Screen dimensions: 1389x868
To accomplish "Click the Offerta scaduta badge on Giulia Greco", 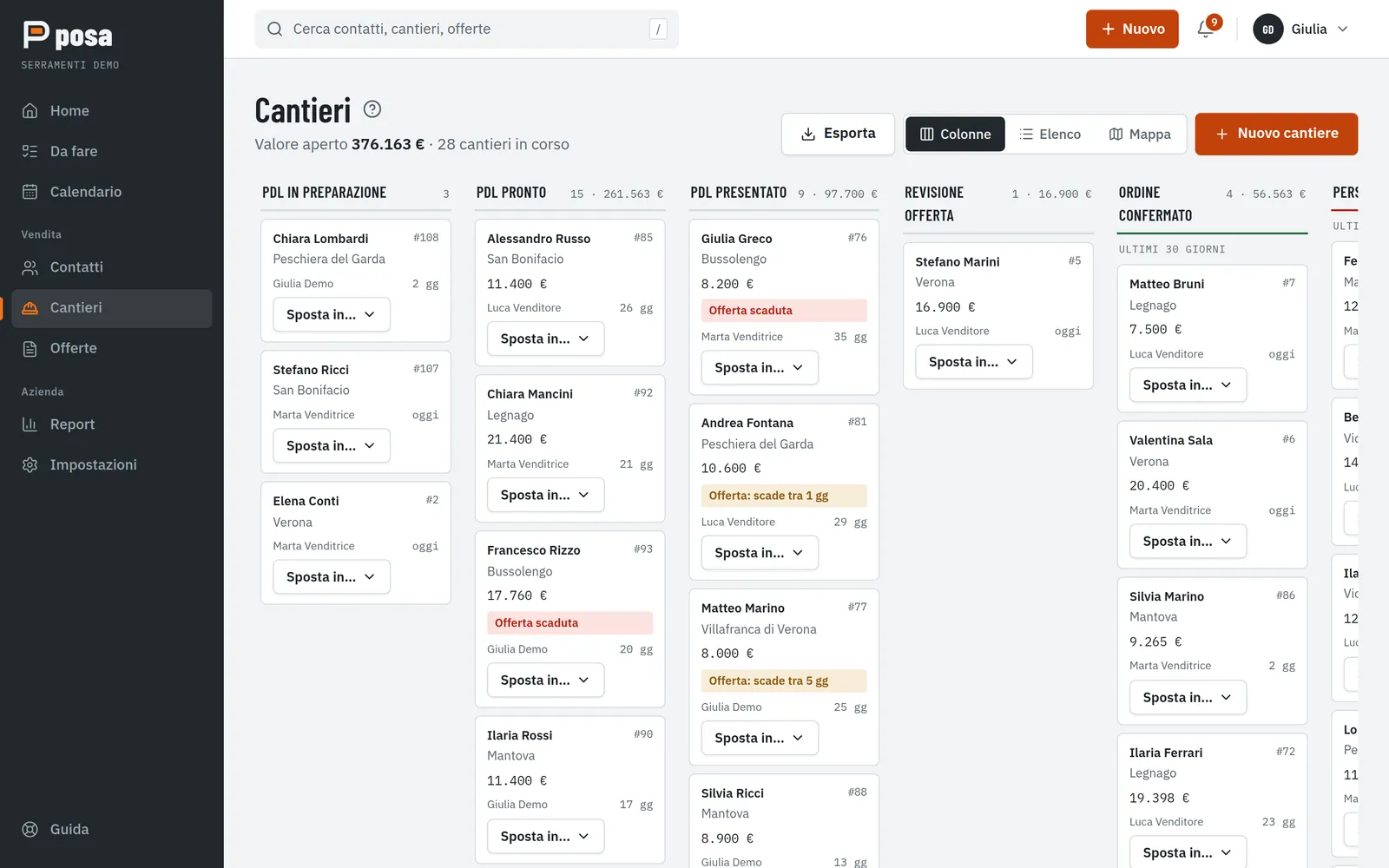I will point(784,311).
